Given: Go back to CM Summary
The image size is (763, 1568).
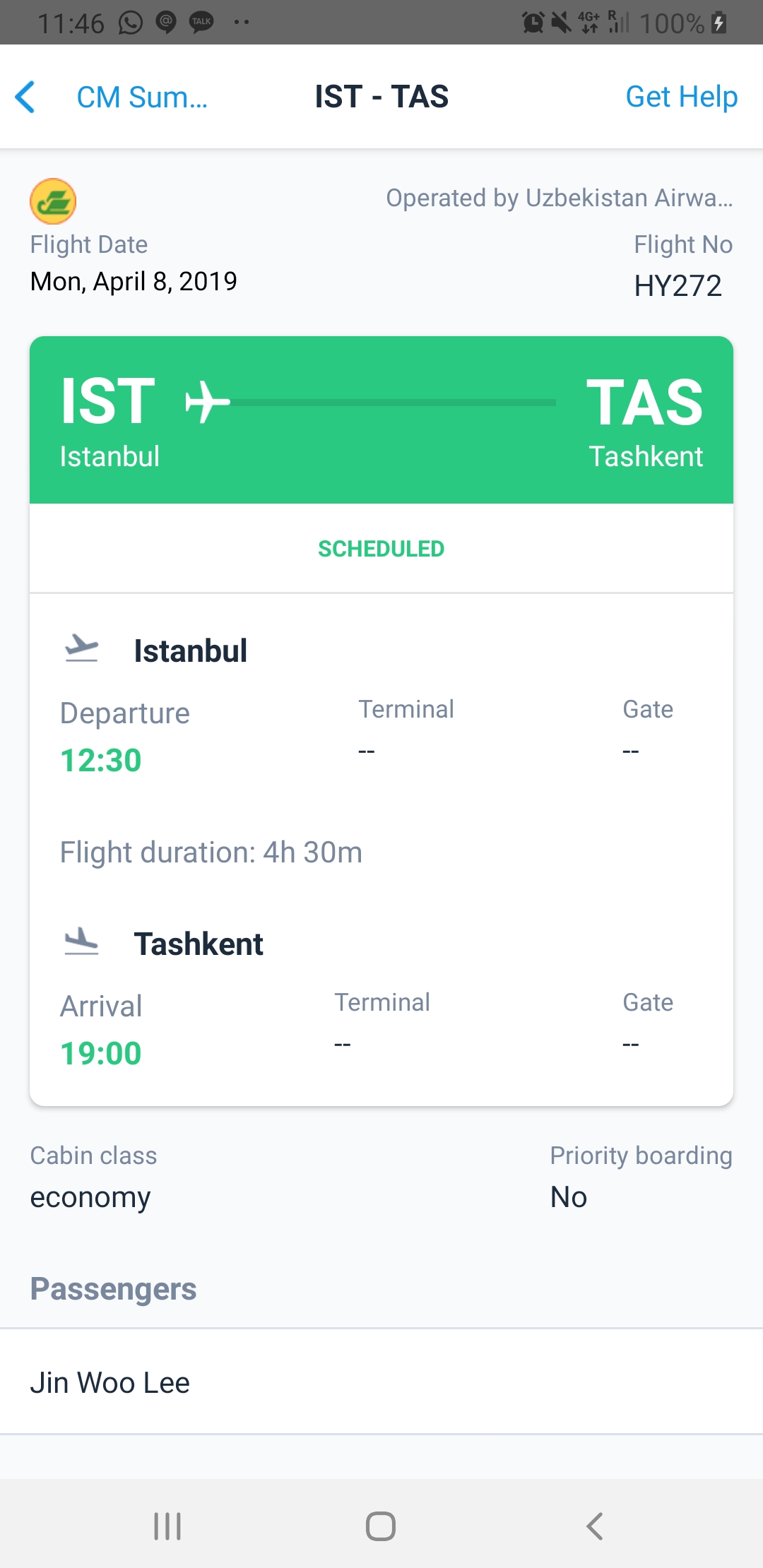Looking at the screenshot, I should coord(141,97).
